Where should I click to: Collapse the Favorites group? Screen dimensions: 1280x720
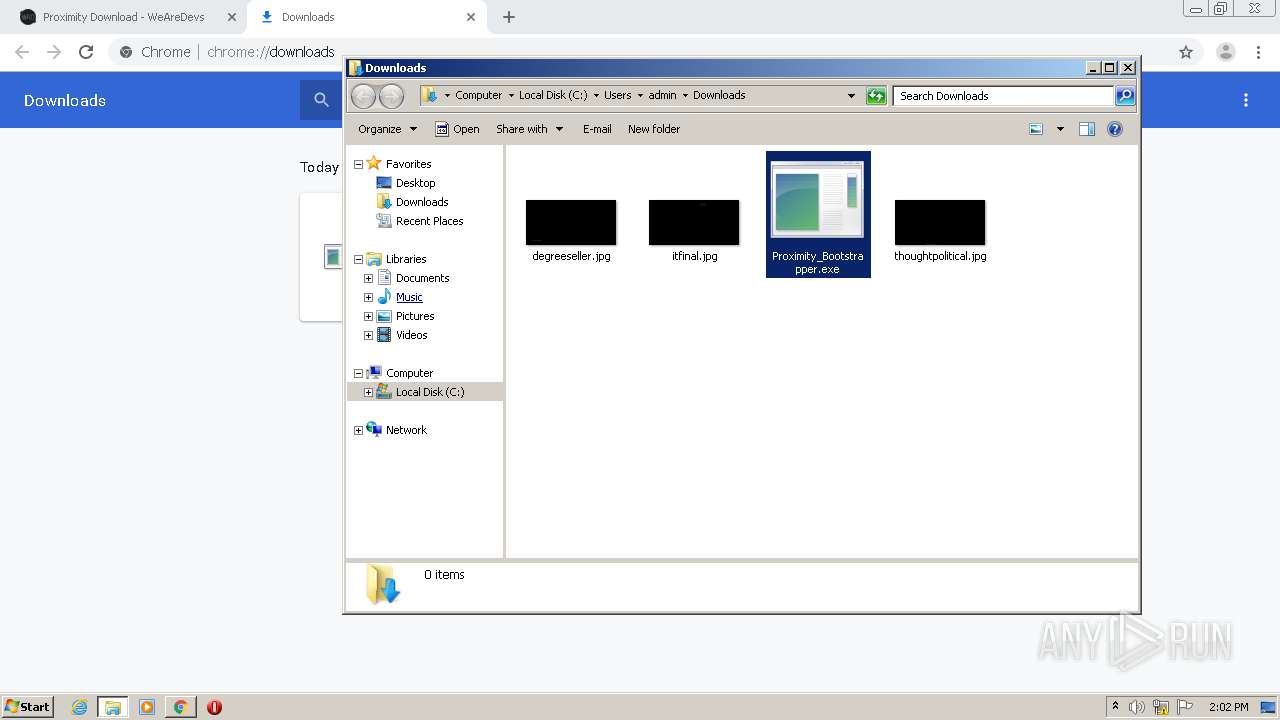[358, 164]
